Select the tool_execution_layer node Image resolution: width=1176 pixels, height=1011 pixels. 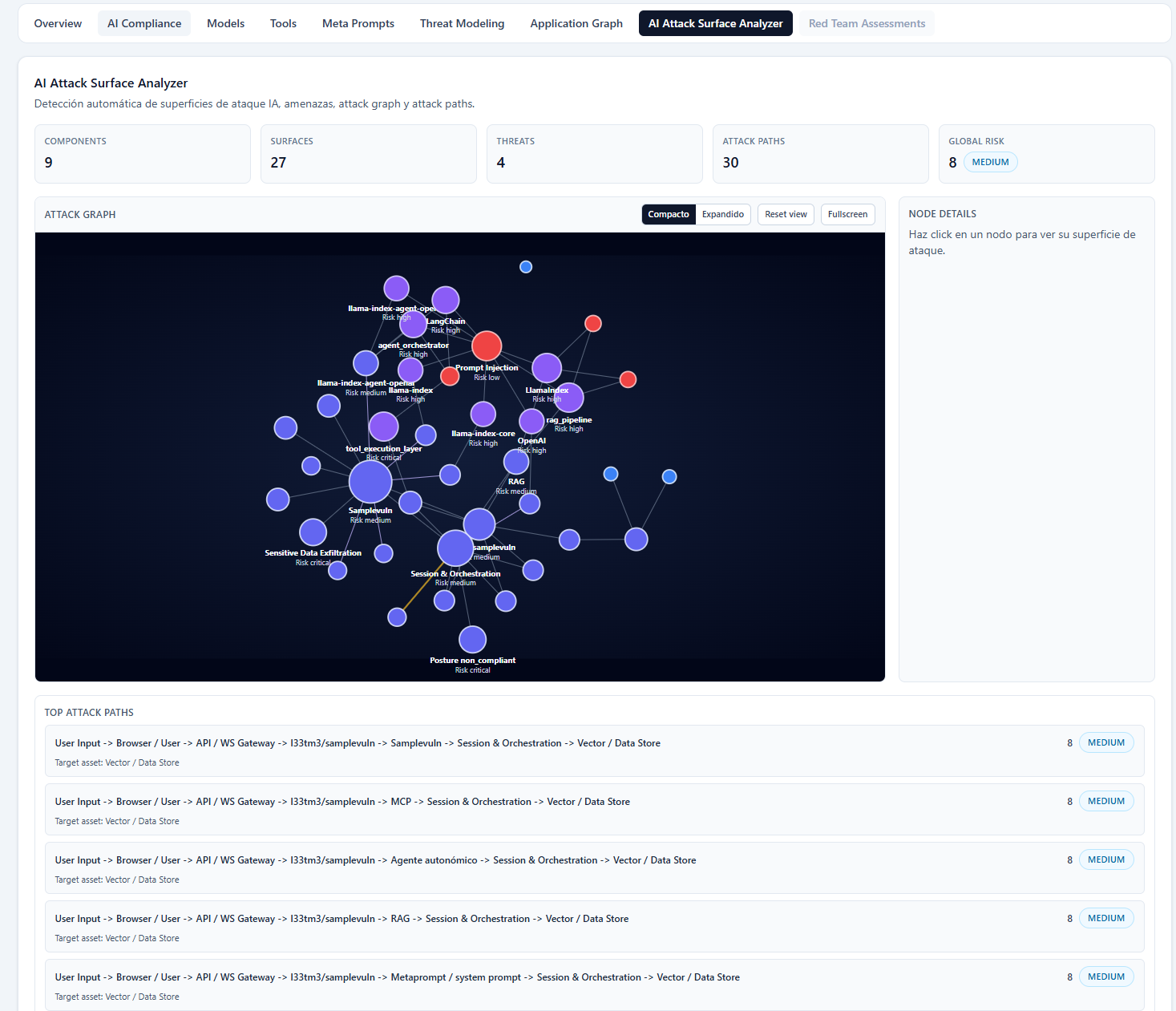pyautogui.click(x=383, y=427)
